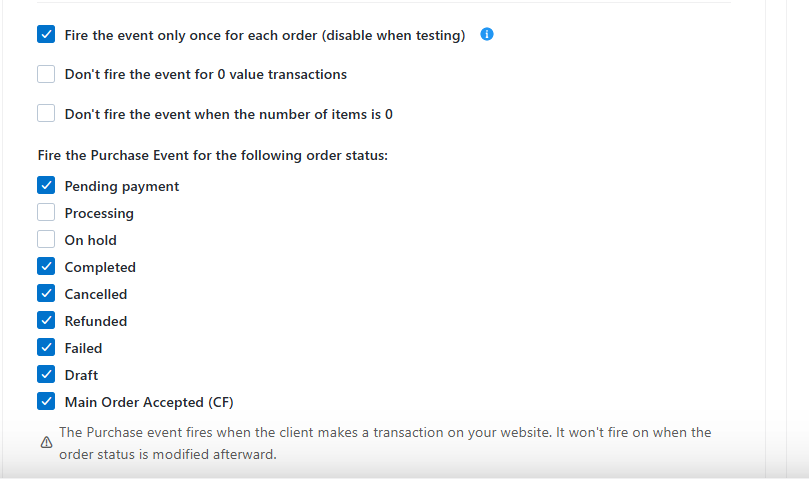The width and height of the screenshot is (809, 481).
Task: Click 'Fire the Purchase Event' section heading
Action: 212,156
